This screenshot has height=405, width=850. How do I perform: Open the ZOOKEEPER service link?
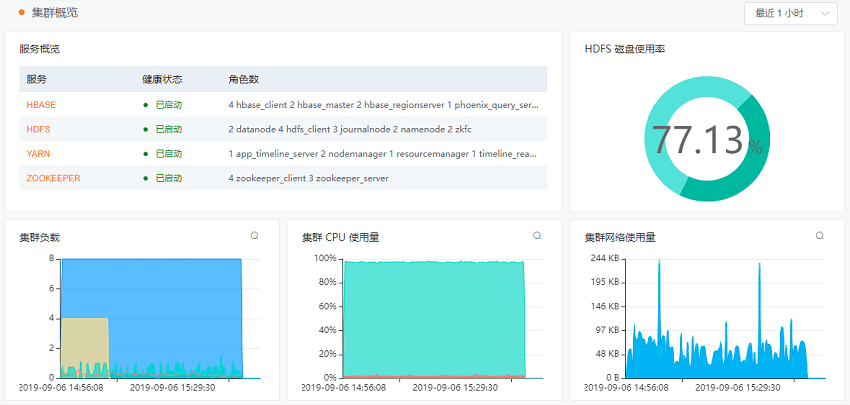tap(53, 178)
